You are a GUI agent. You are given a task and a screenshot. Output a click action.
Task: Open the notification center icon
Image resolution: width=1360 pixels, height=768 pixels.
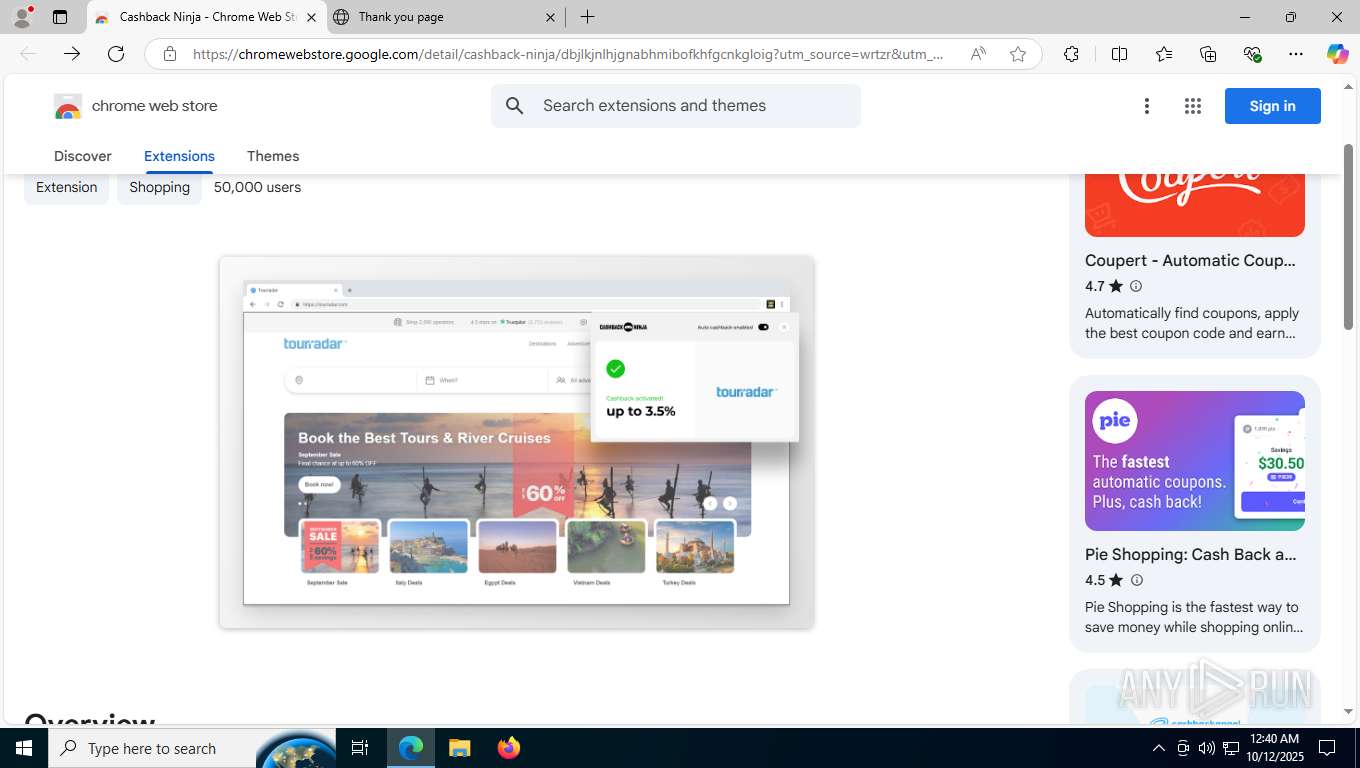coord(1327,748)
